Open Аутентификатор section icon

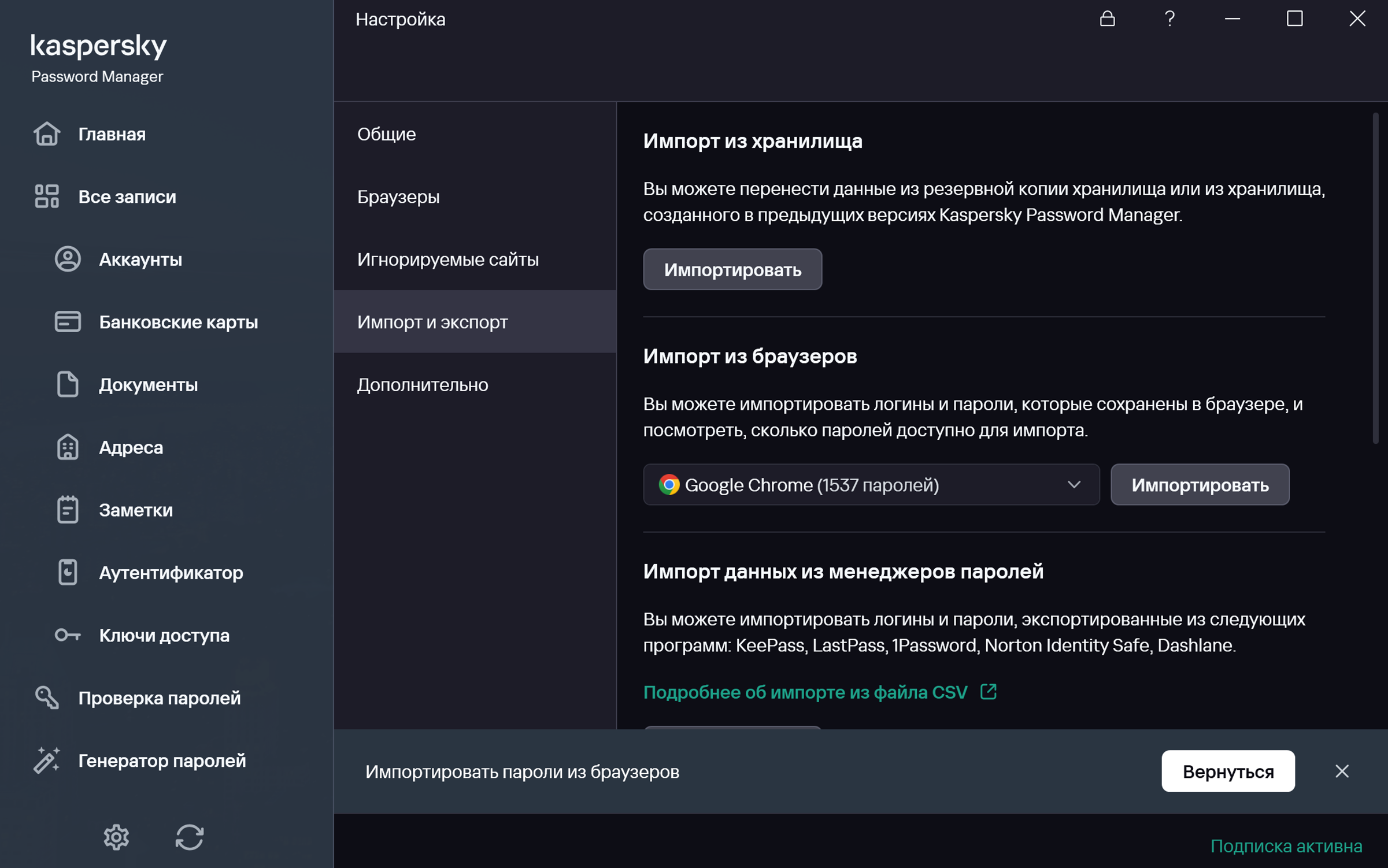(68, 572)
